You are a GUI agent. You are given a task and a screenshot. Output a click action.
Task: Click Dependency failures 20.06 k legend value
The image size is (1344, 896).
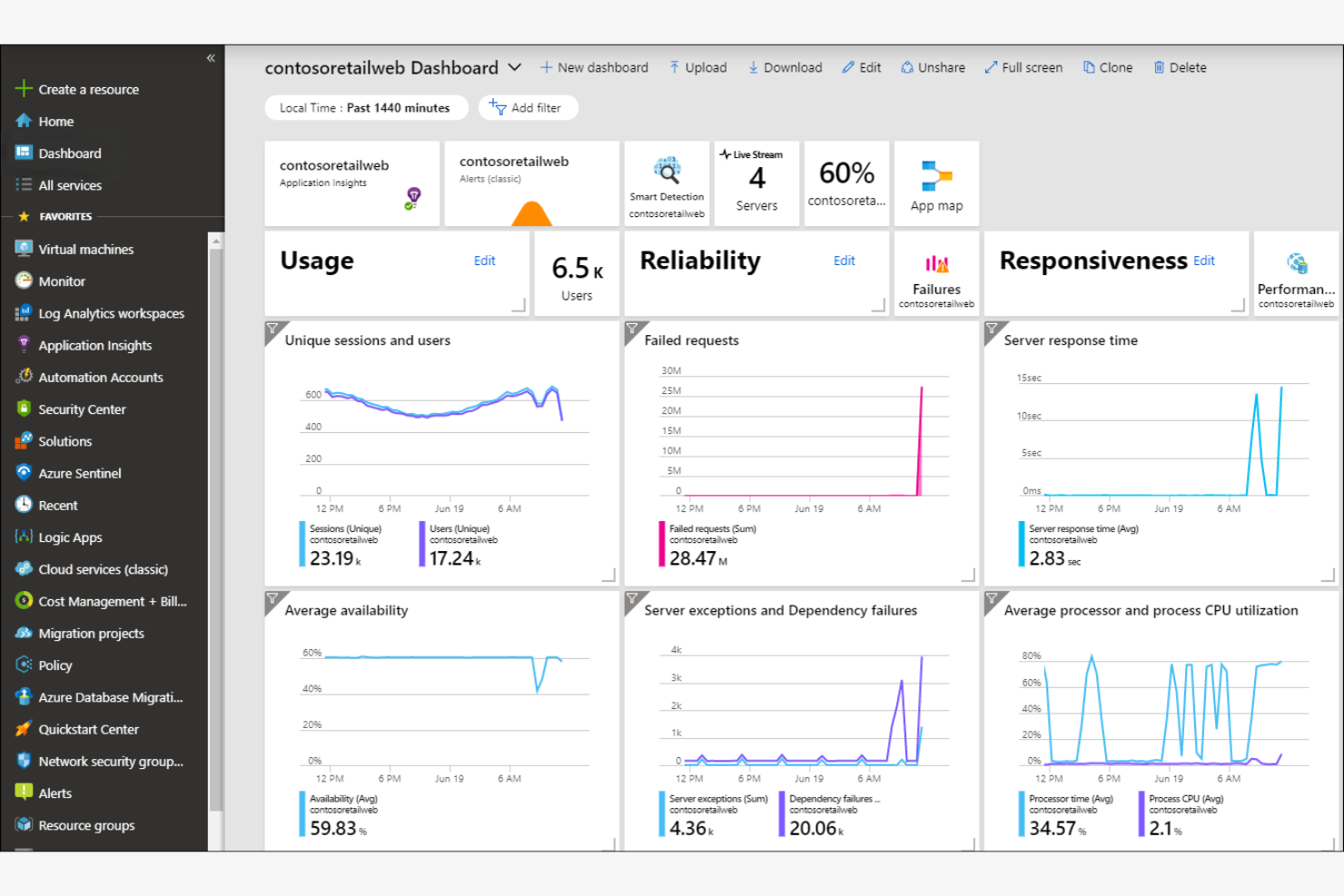pos(816,828)
